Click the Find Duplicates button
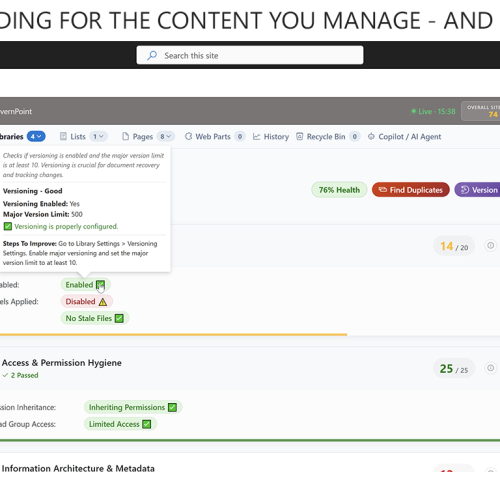500x500 pixels. 411,190
